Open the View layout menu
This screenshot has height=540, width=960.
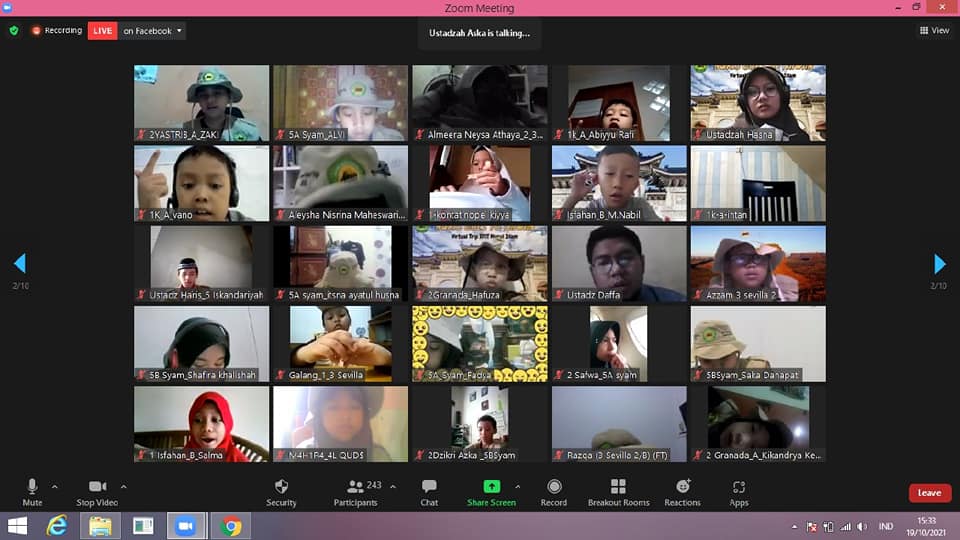coord(934,31)
